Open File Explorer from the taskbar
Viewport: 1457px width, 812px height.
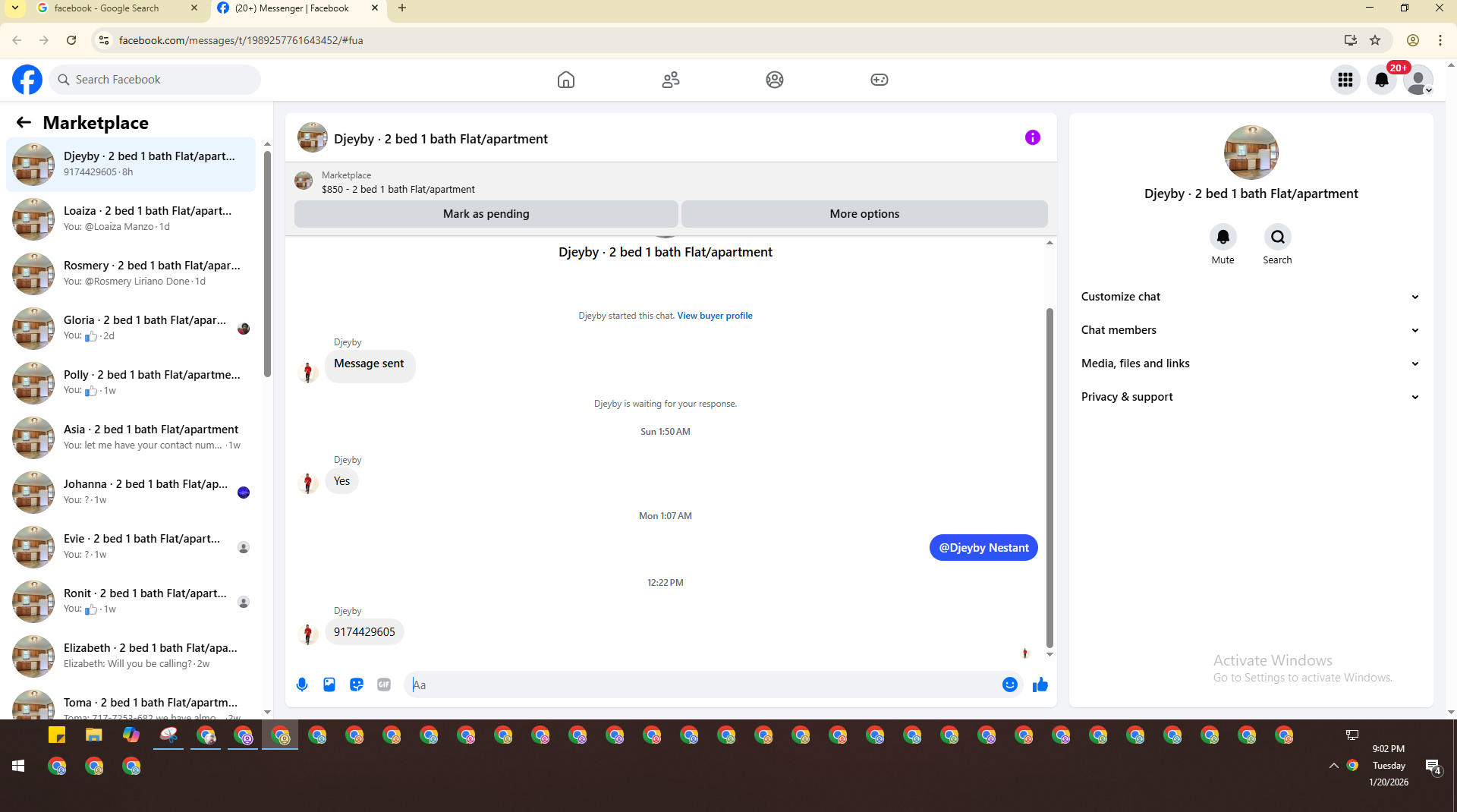click(94, 735)
